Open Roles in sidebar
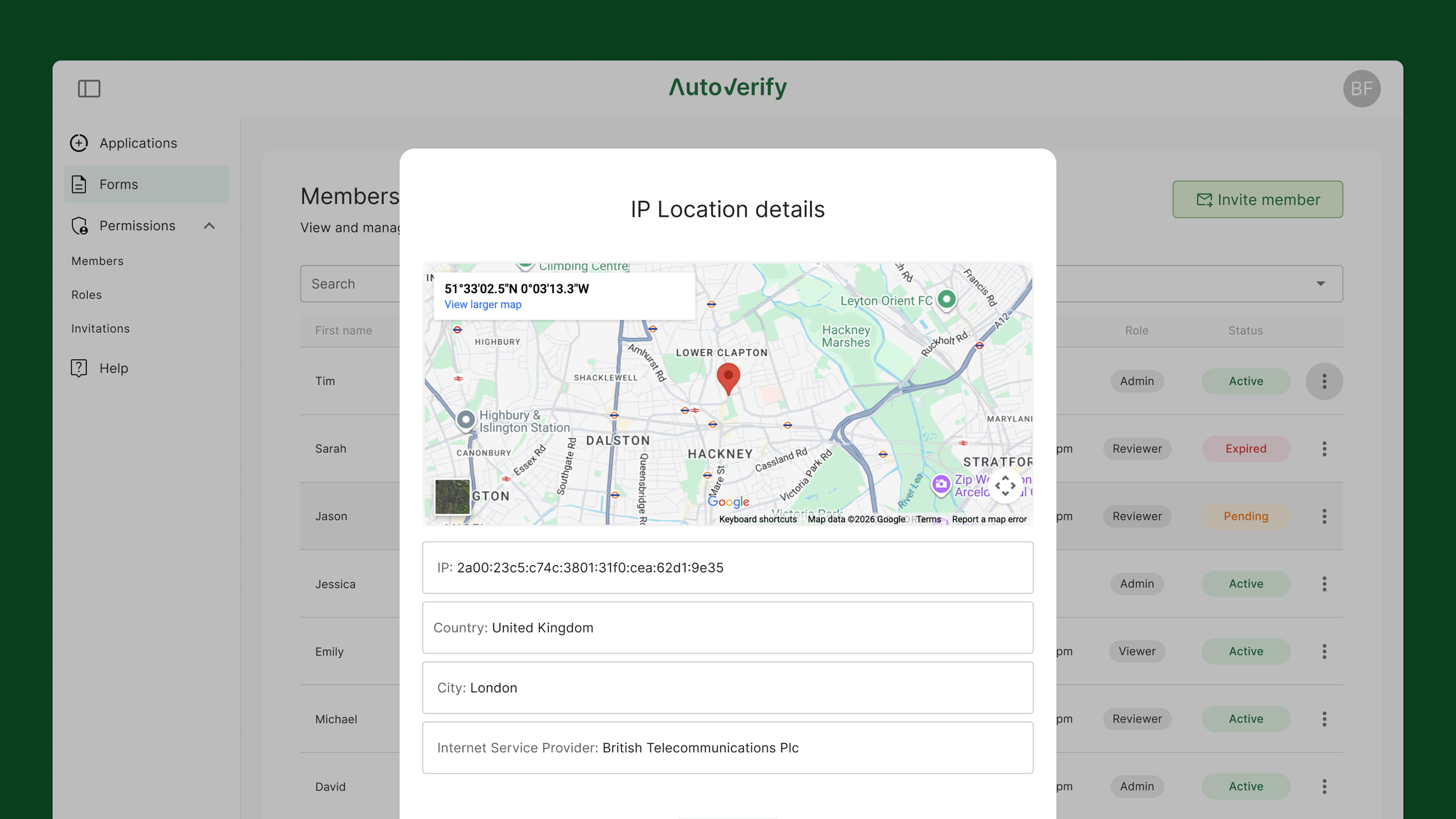Image resolution: width=1456 pixels, height=819 pixels. (86, 295)
